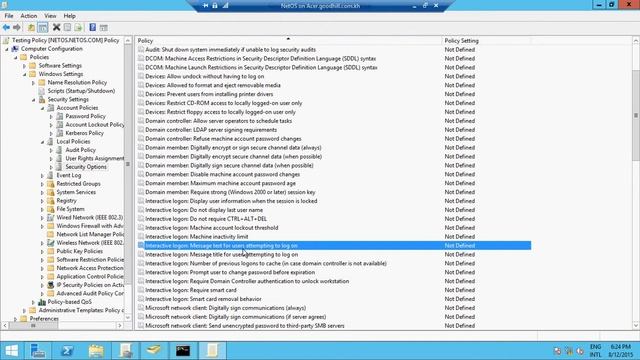Toggle the Show/Hide console tree icon
Viewport: 640px width, 360px height.
(42, 27)
